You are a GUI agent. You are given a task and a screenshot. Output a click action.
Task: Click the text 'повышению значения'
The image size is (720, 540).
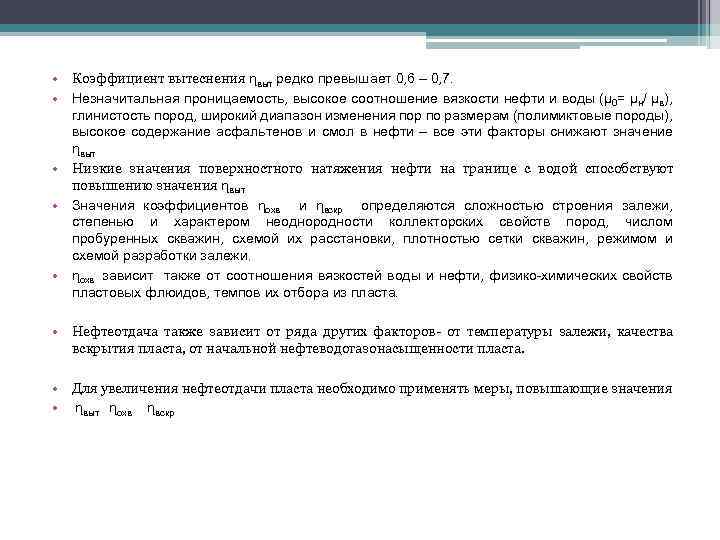point(145,186)
